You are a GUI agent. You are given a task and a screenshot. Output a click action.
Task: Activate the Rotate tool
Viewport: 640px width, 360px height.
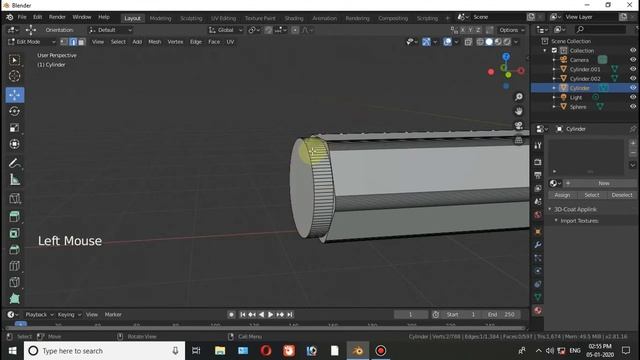(14, 111)
